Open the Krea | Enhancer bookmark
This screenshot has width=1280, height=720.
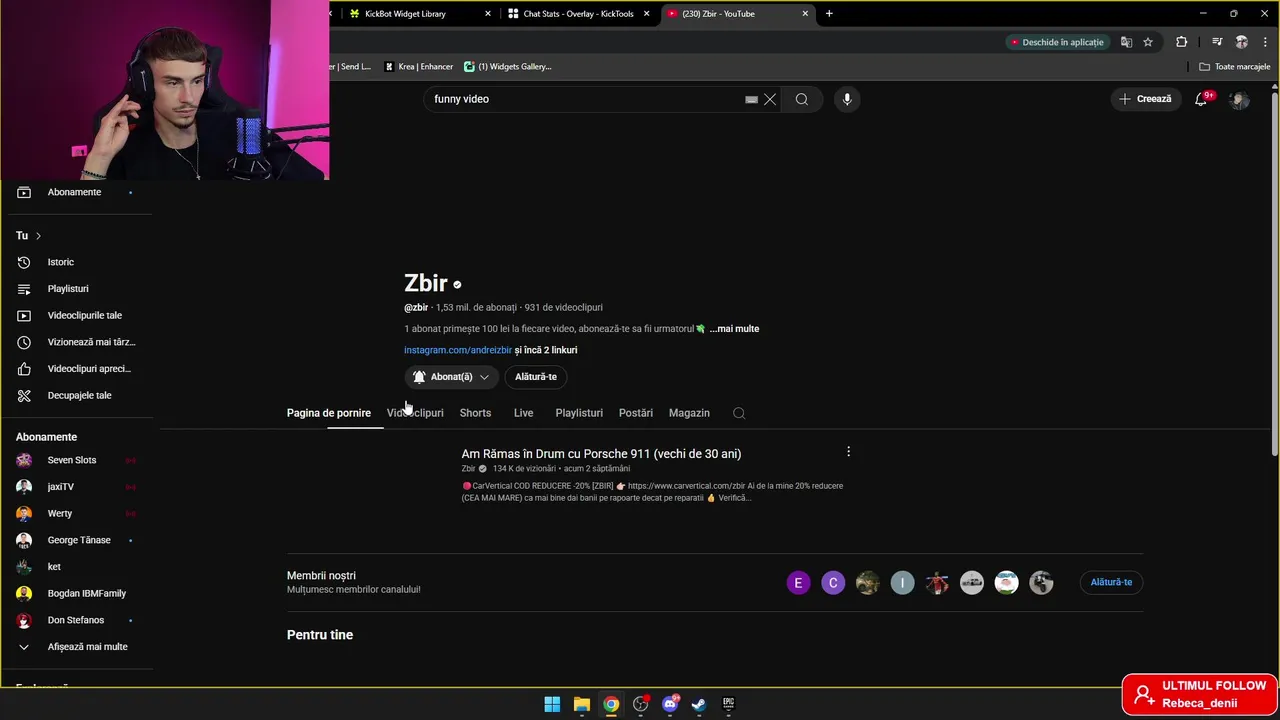(x=419, y=67)
